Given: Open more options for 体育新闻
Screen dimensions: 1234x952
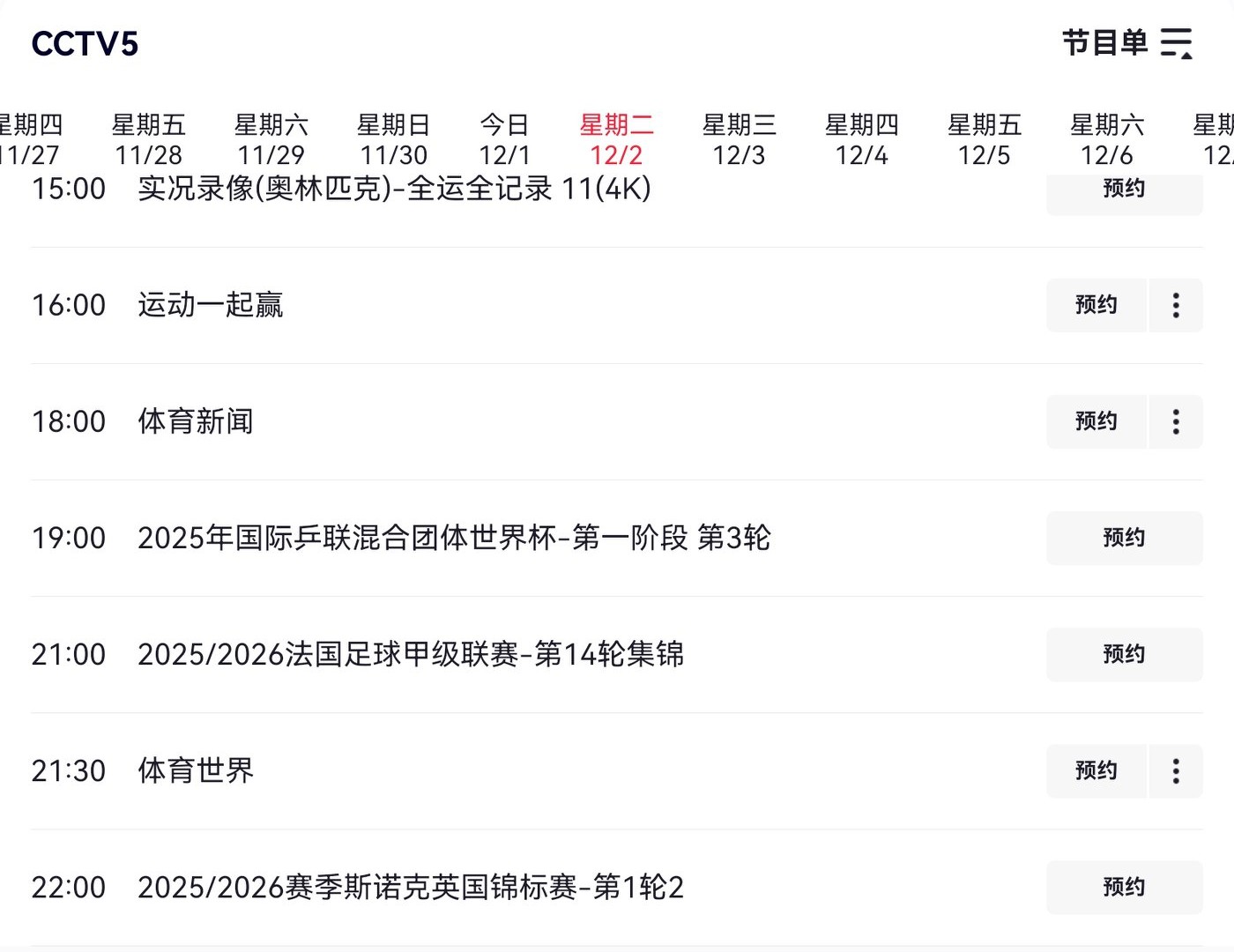Looking at the screenshot, I should click(x=1176, y=421).
